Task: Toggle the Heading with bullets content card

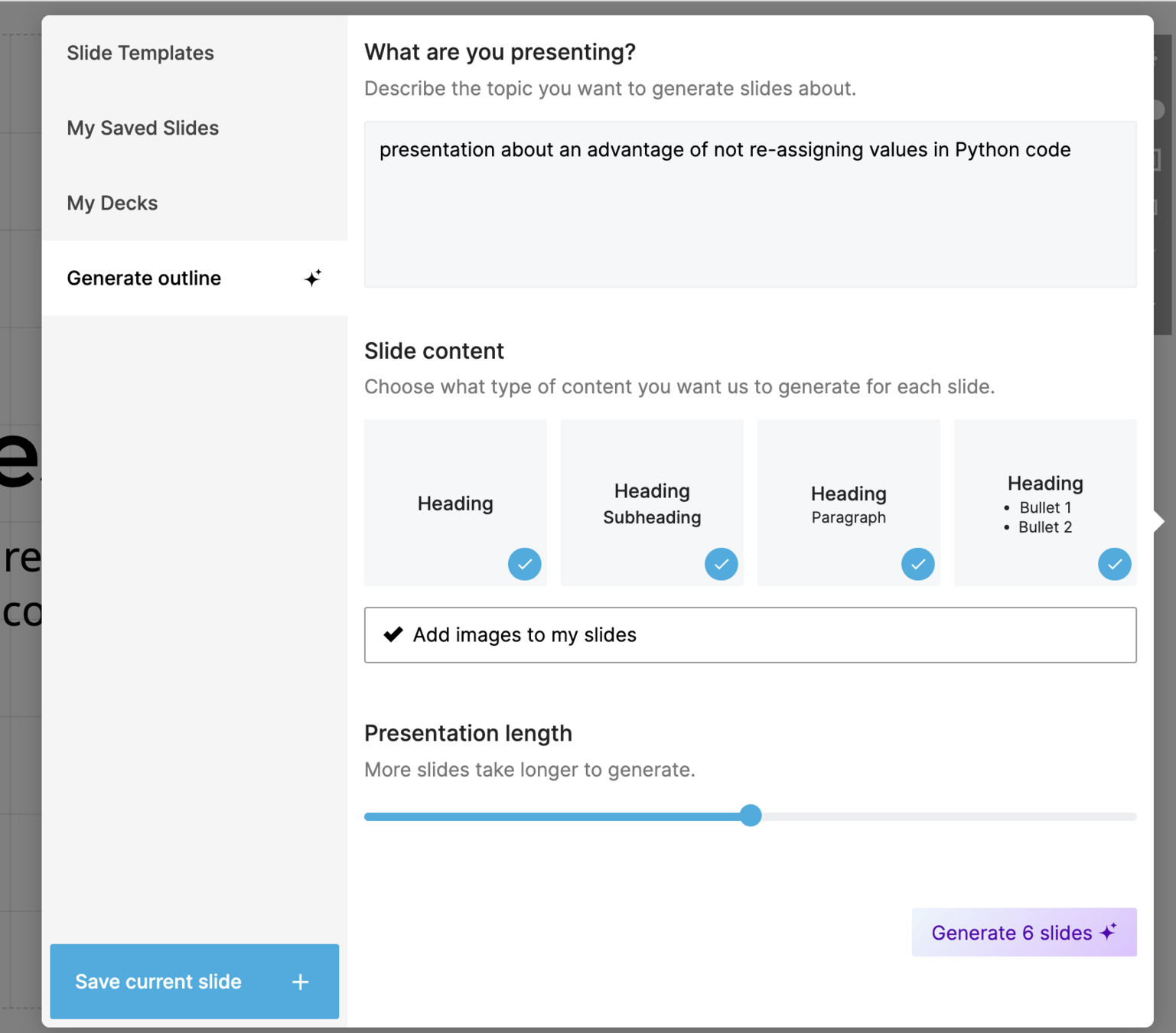Action: pyautogui.click(x=1045, y=503)
